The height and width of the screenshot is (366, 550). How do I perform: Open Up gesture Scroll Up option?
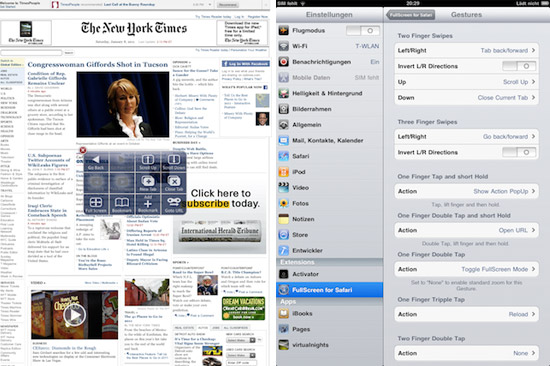pos(466,82)
